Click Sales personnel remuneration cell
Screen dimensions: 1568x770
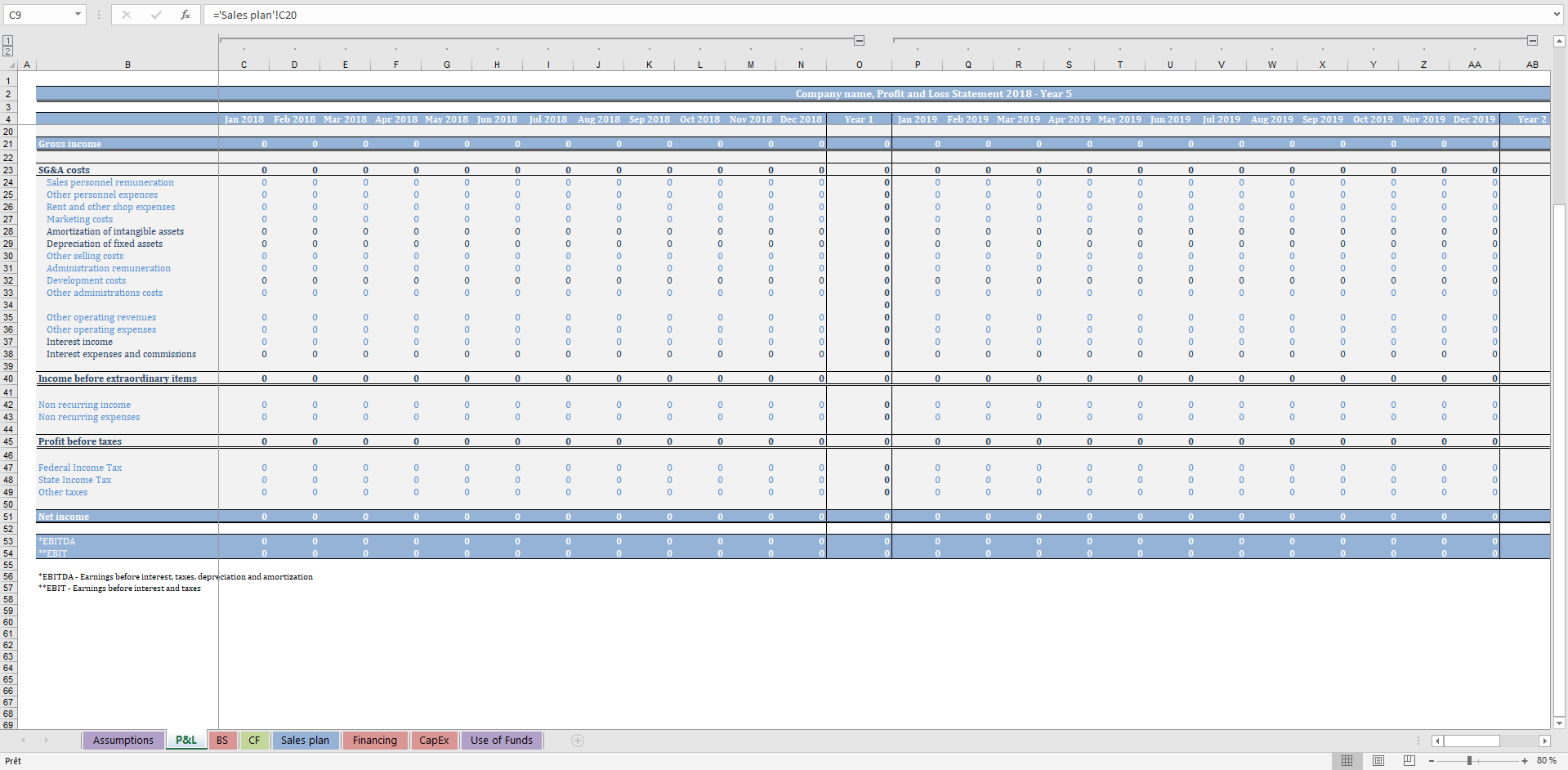[127, 182]
